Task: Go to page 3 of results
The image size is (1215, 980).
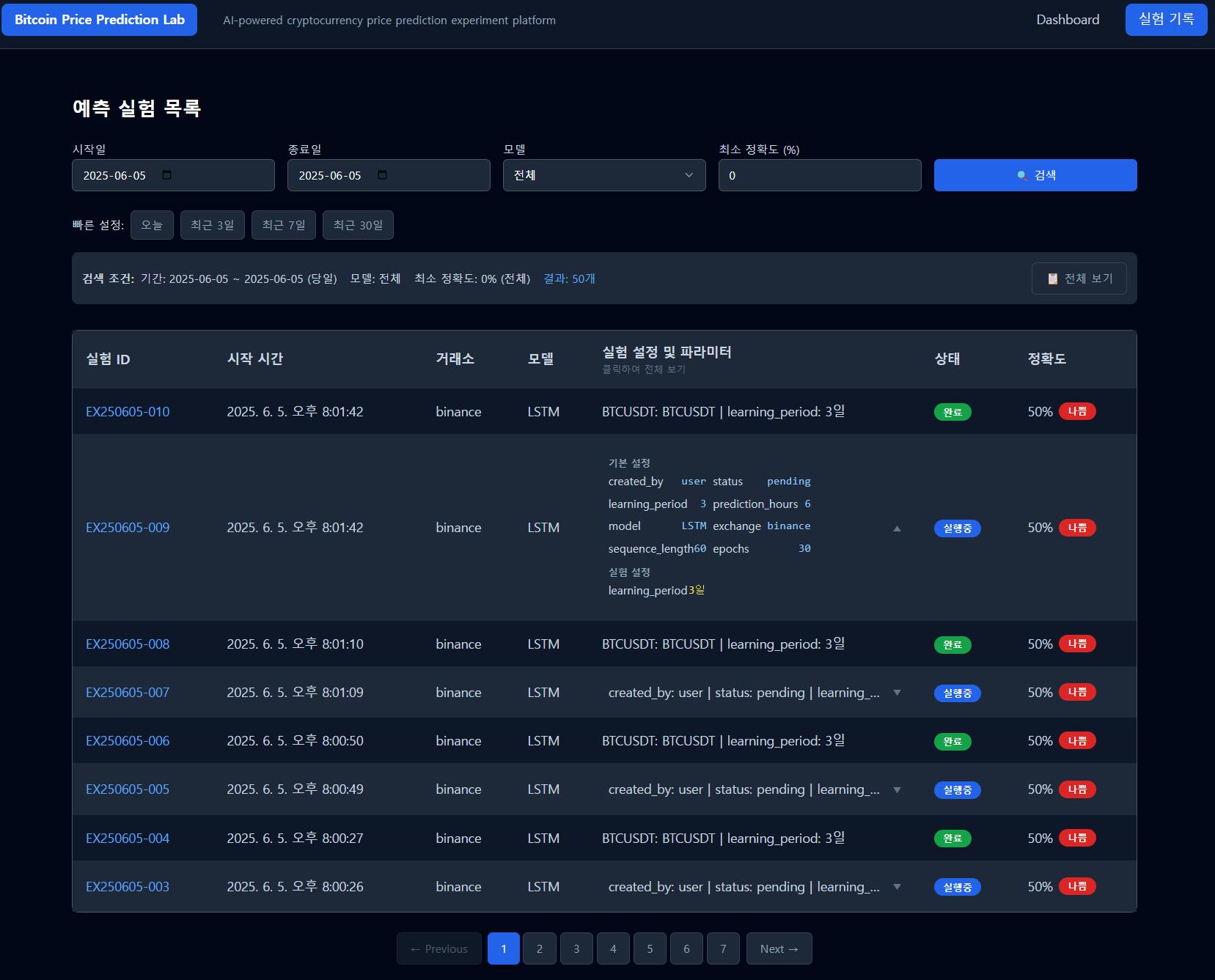Action: (x=576, y=948)
